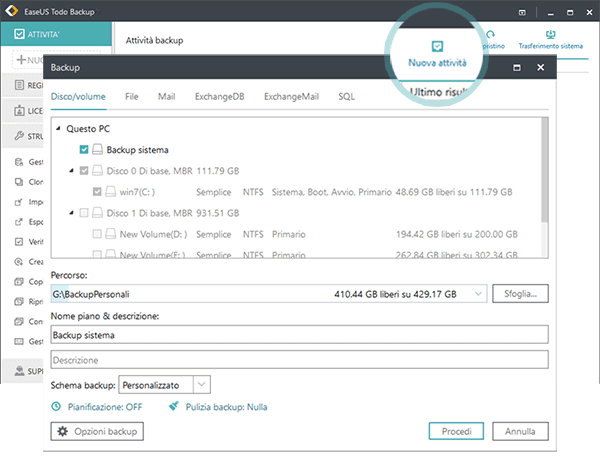
Task: Maximize the Backup dialog window
Action: [517, 68]
